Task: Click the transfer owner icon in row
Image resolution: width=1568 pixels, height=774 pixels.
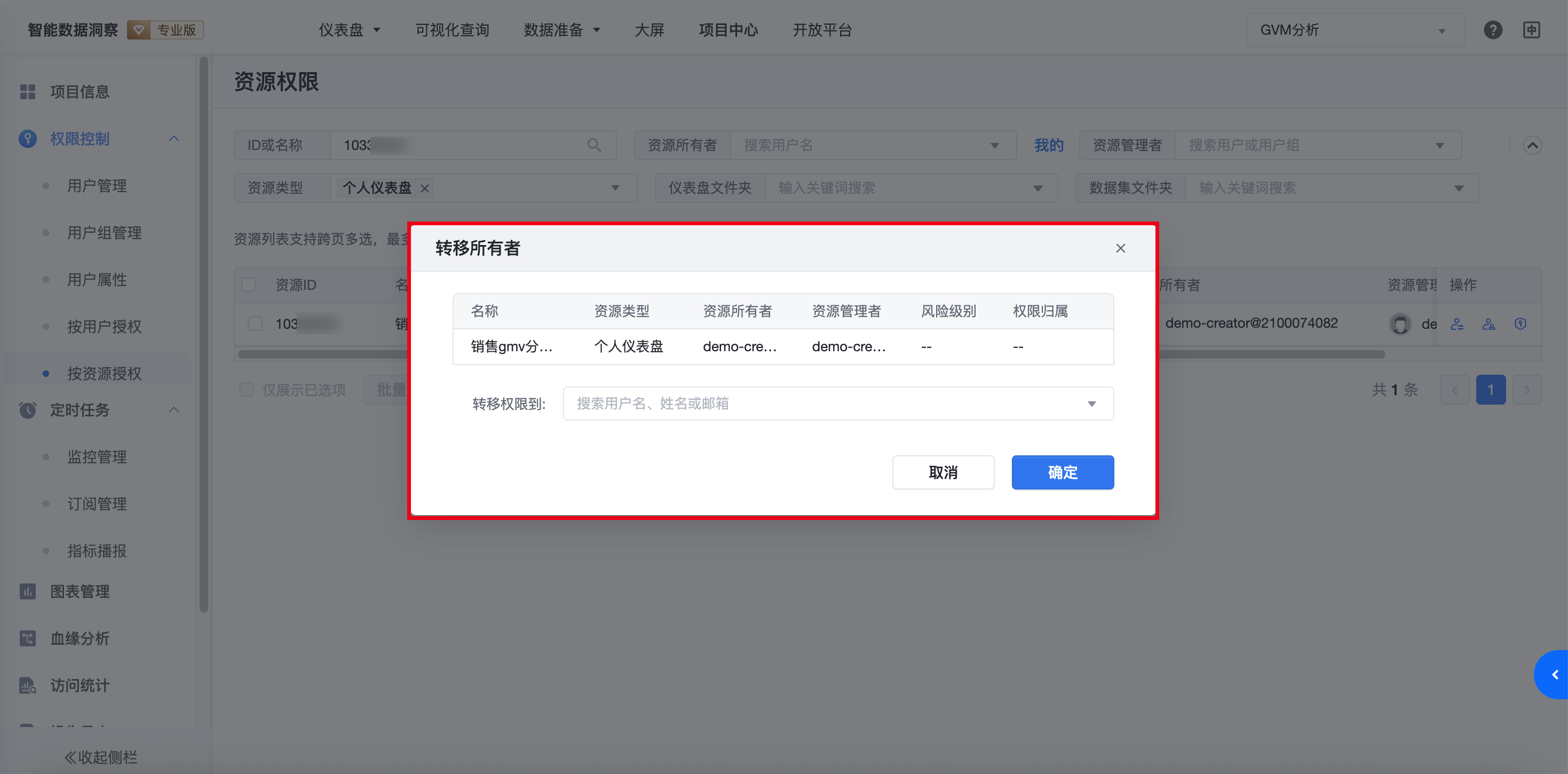Action: click(1456, 324)
